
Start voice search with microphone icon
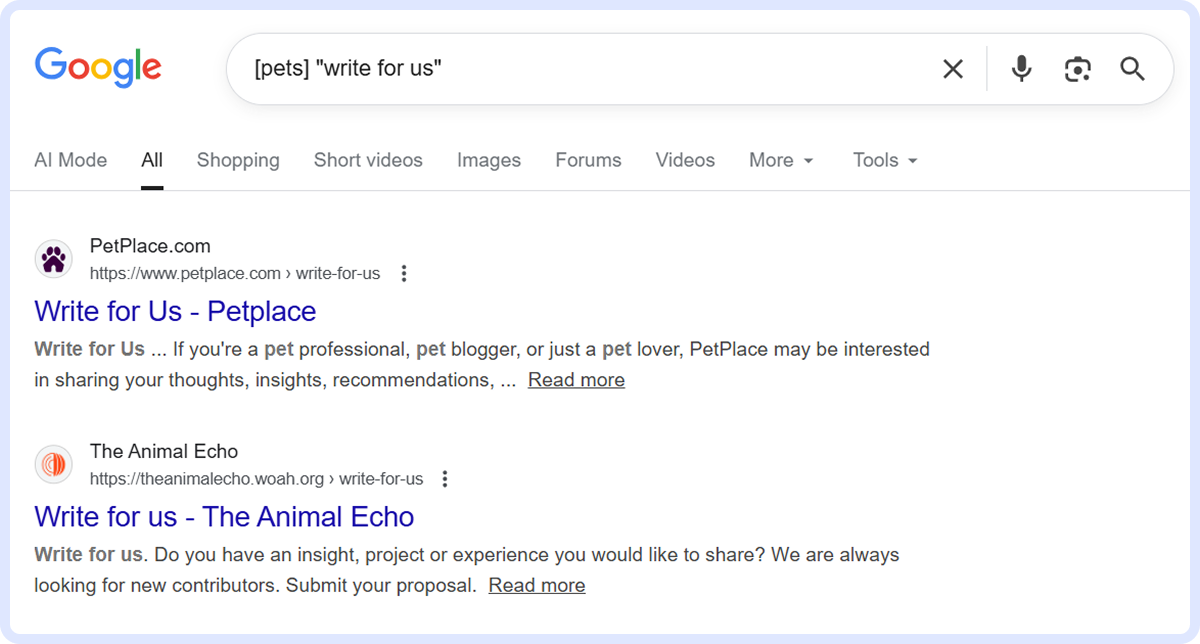click(x=1021, y=69)
